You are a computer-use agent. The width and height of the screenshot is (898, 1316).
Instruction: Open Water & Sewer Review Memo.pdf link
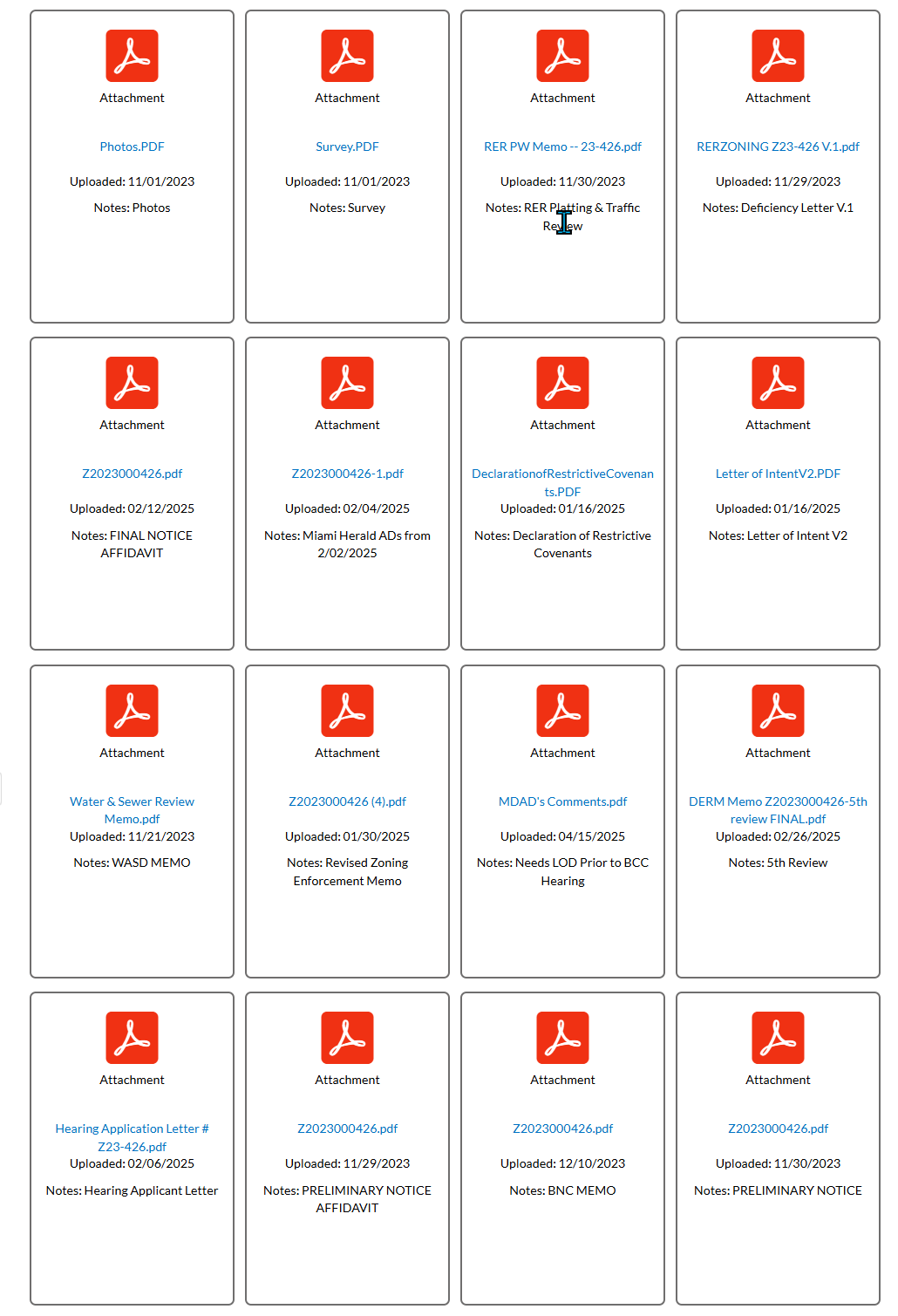[132, 810]
